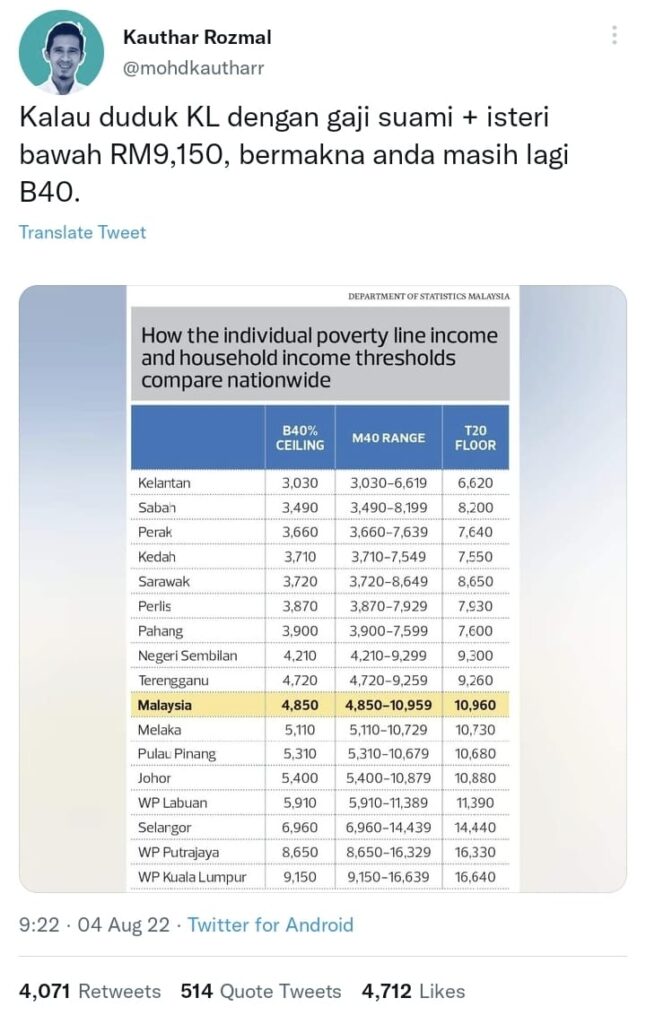Open the attached income table image

[x=323, y=588]
